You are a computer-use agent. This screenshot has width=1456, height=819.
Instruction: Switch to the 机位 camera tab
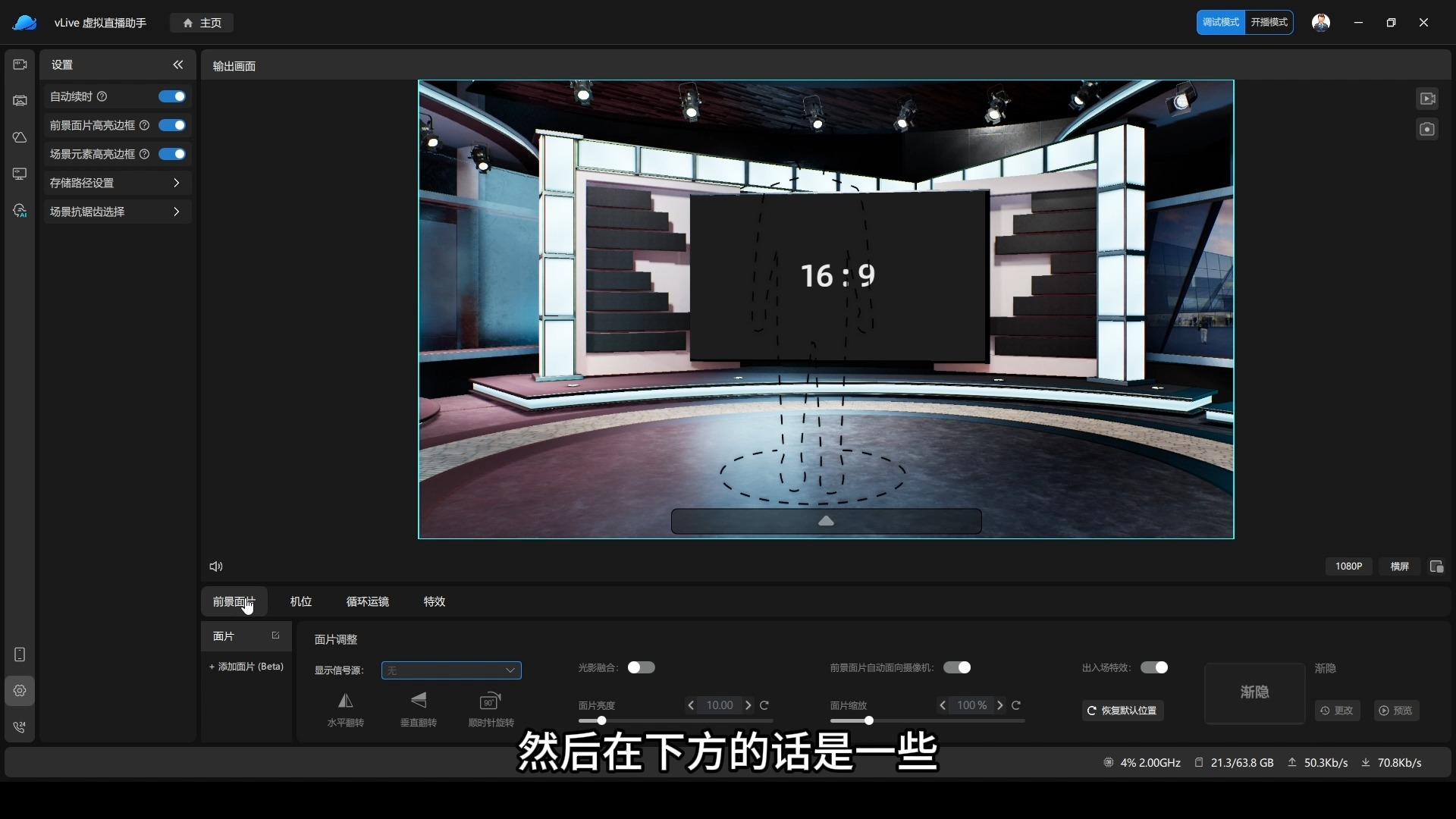click(300, 601)
